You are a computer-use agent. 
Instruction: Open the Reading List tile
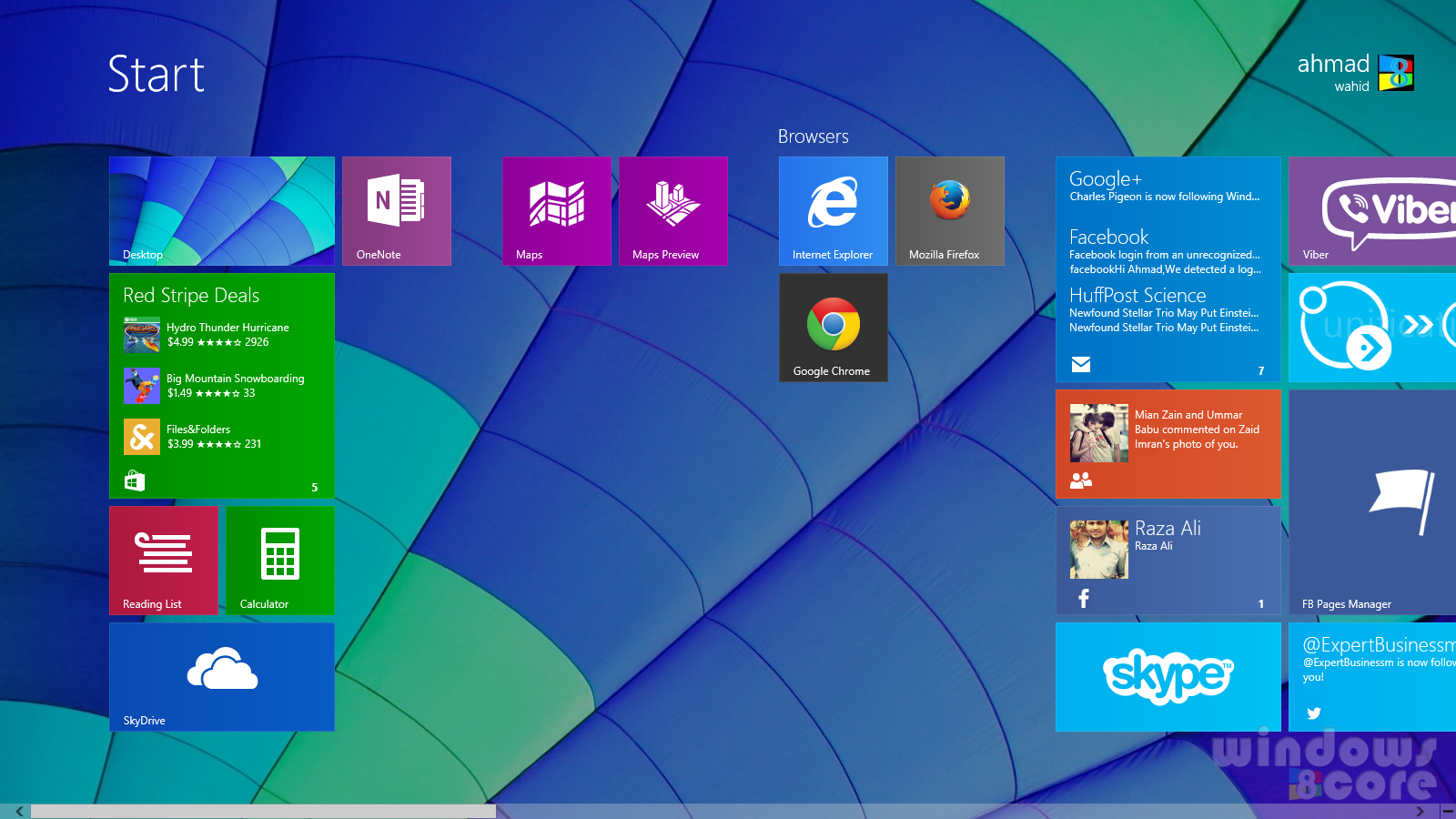(x=163, y=560)
